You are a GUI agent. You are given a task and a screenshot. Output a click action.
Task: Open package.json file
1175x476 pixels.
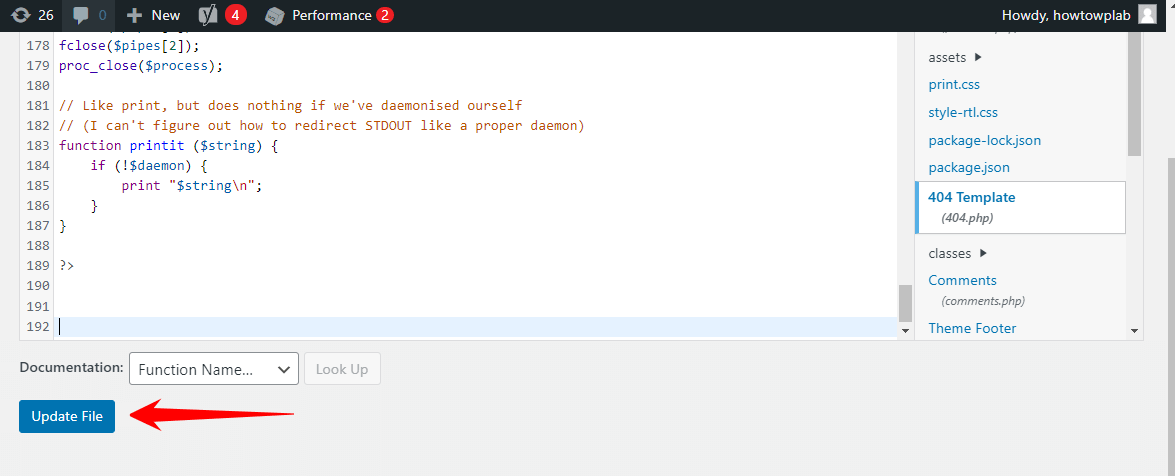point(968,168)
